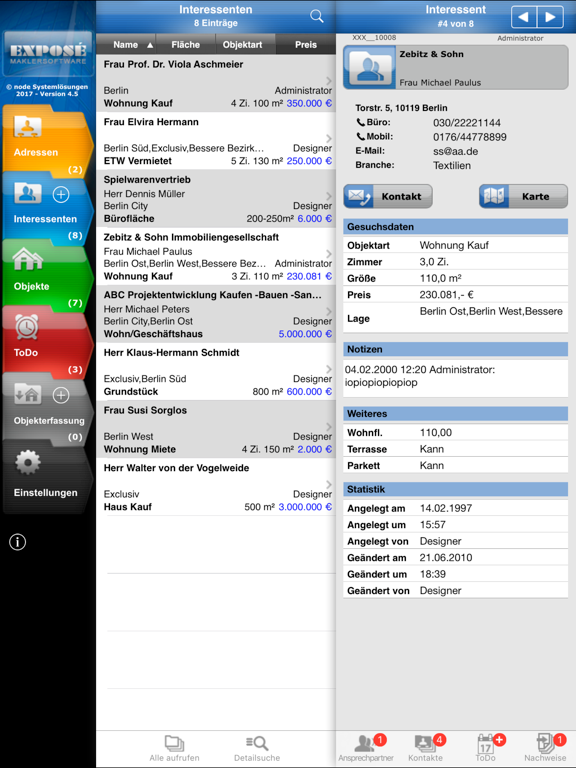Open Einstellungen gear icon
The width and height of the screenshot is (576, 768).
click(27, 462)
